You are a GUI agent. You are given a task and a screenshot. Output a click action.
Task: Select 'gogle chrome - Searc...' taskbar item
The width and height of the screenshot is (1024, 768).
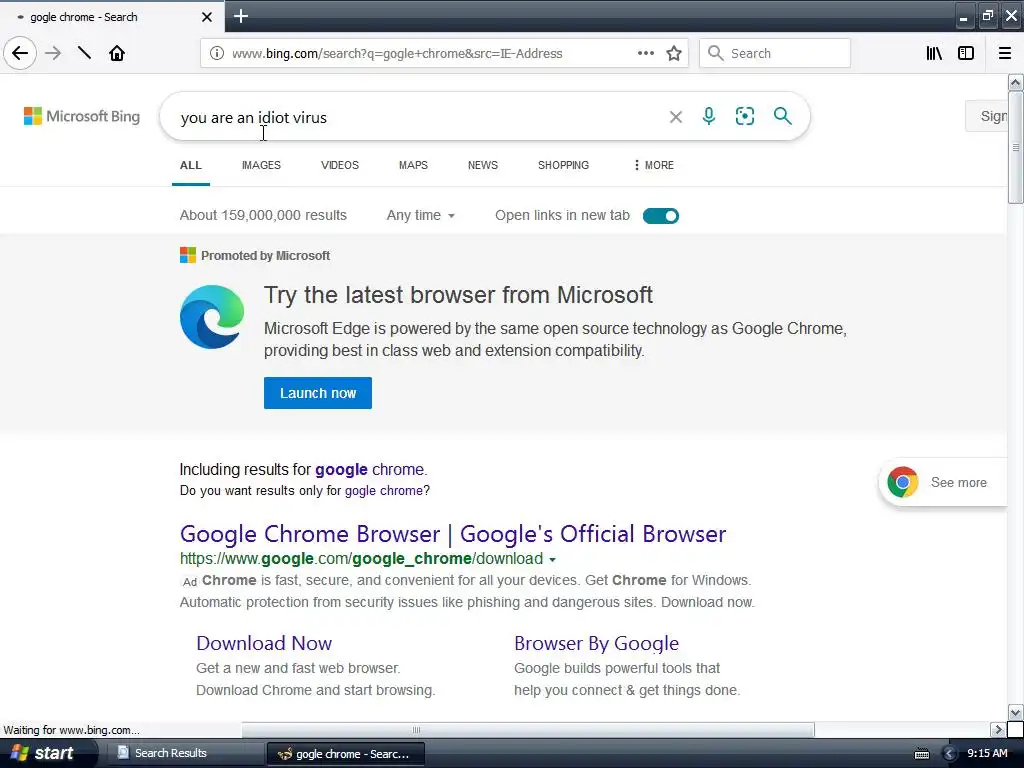[345, 754]
